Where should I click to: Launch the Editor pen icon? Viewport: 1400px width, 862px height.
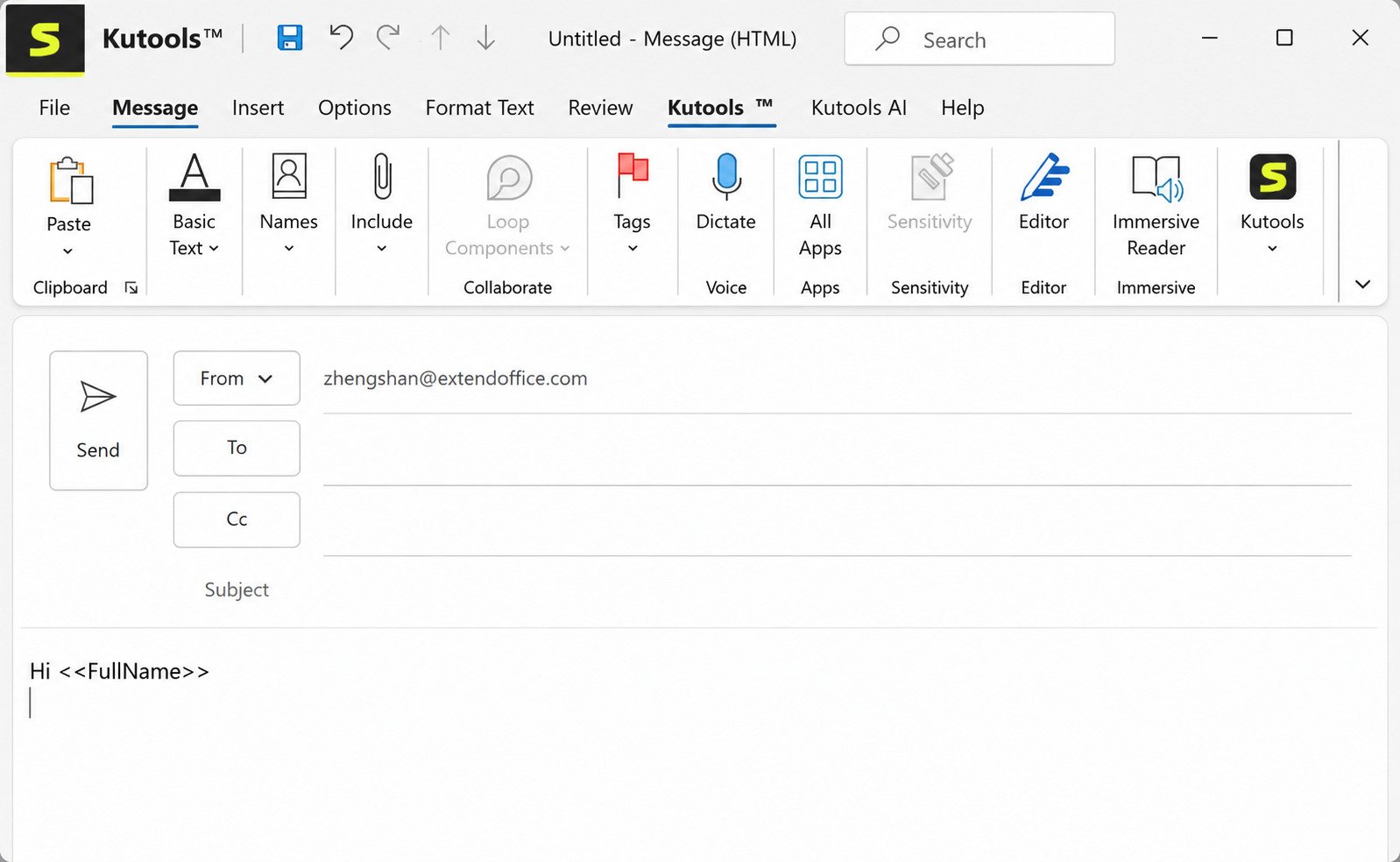(1044, 176)
